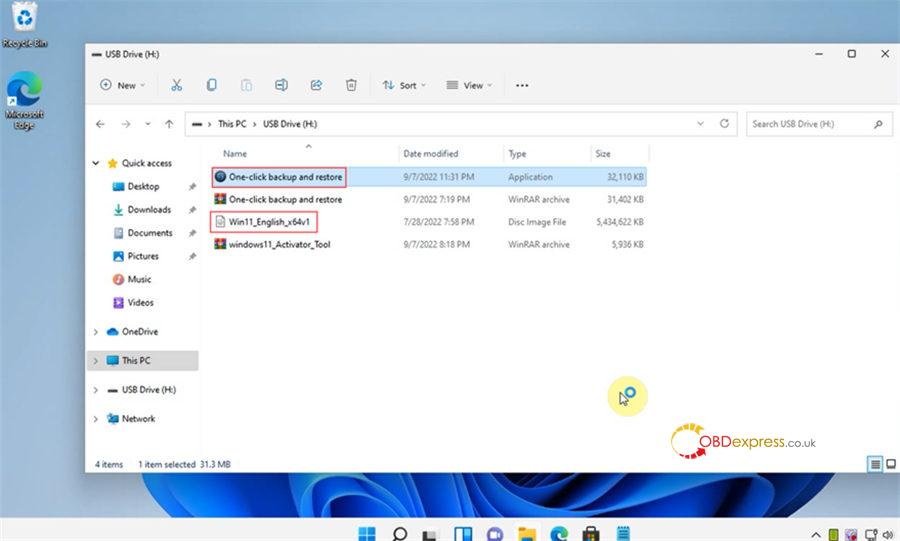This screenshot has width=900, height=541.
Task: Collapse the Quick access tree node
Action: 95,164
